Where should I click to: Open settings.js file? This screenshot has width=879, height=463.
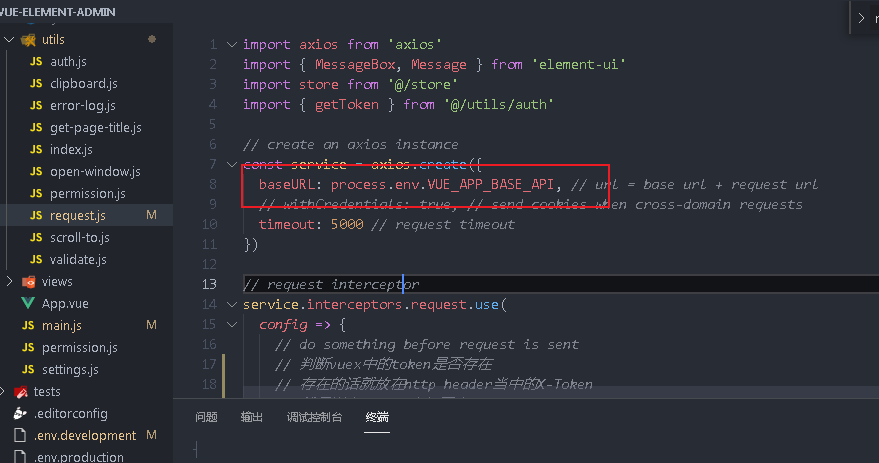point(70,369)
